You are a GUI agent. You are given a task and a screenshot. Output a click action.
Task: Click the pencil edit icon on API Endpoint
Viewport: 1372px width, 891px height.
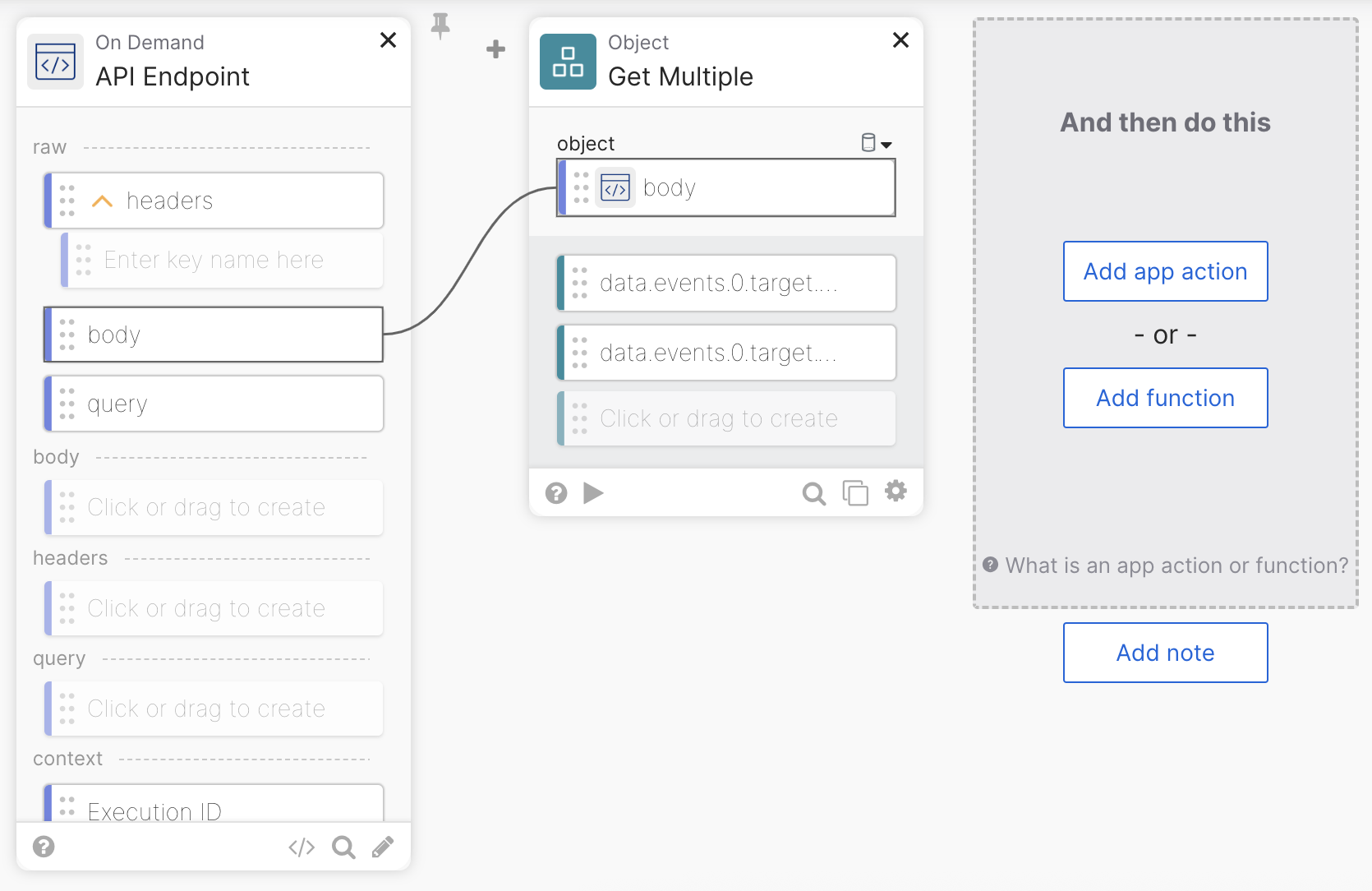point(383,847)
